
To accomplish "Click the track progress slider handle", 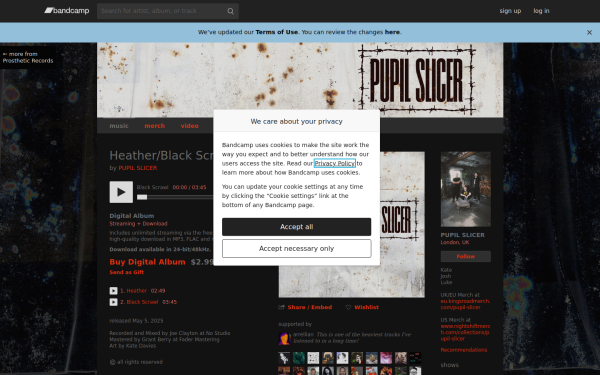I will click(x=142, y=197).
